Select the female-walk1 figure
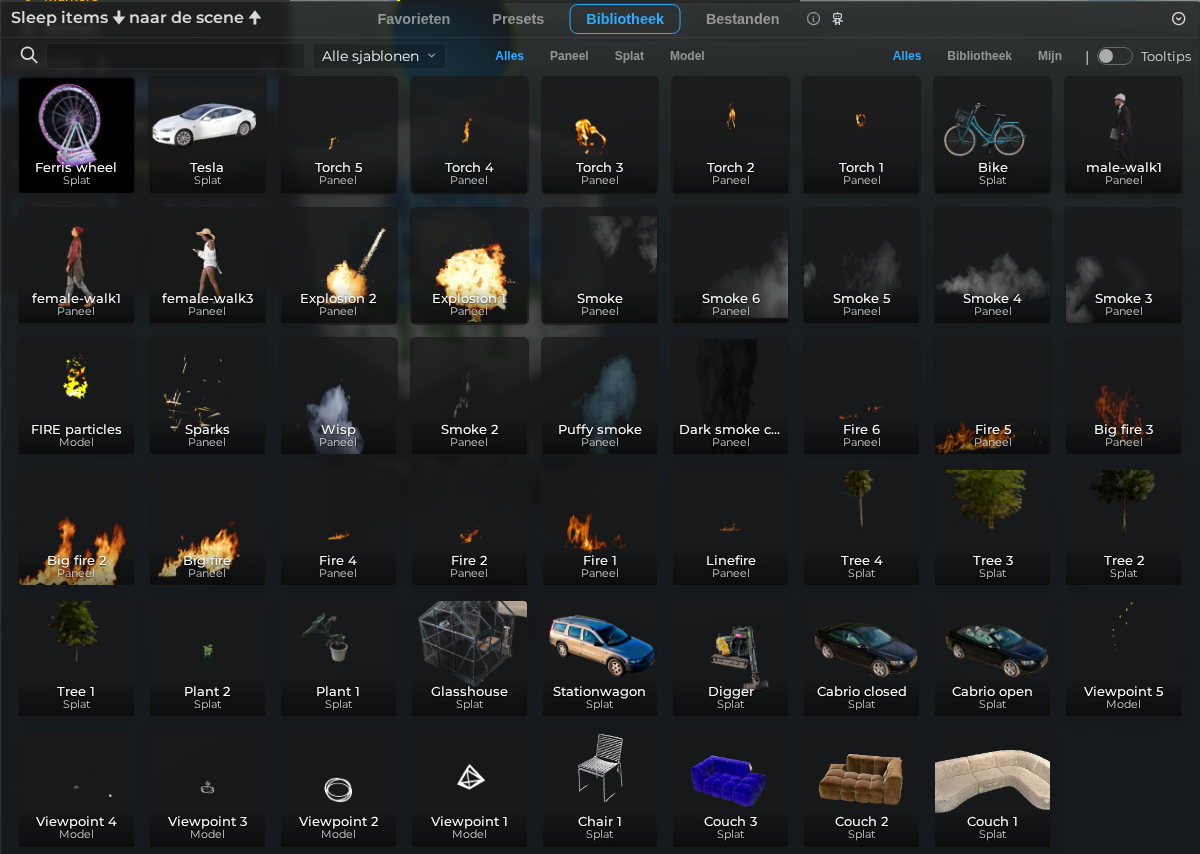The width and height of the screenshot is (1200, 854). (76, 266)
